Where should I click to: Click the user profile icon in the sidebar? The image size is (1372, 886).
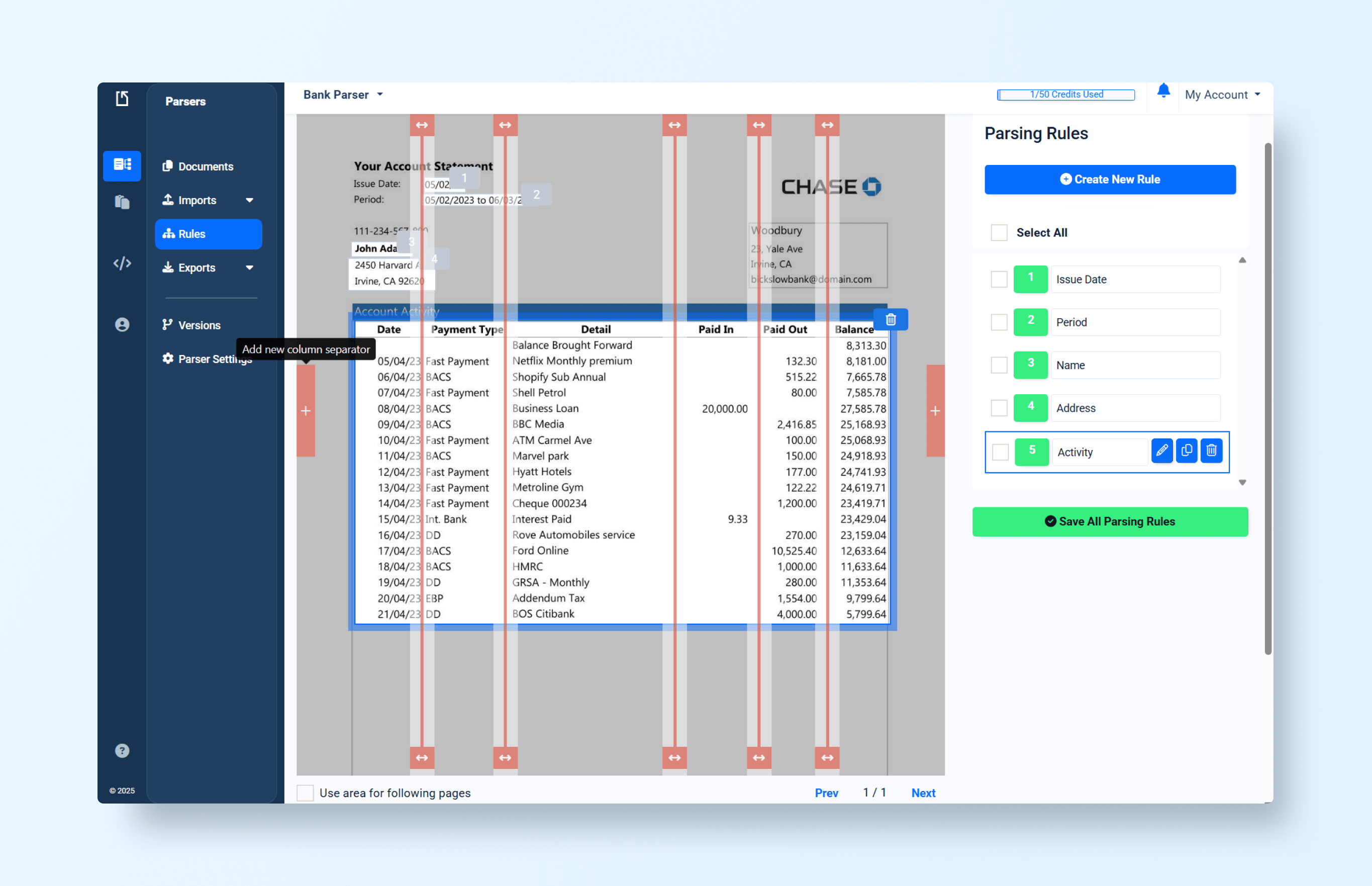pyautogui.click(x=122, y=325)
